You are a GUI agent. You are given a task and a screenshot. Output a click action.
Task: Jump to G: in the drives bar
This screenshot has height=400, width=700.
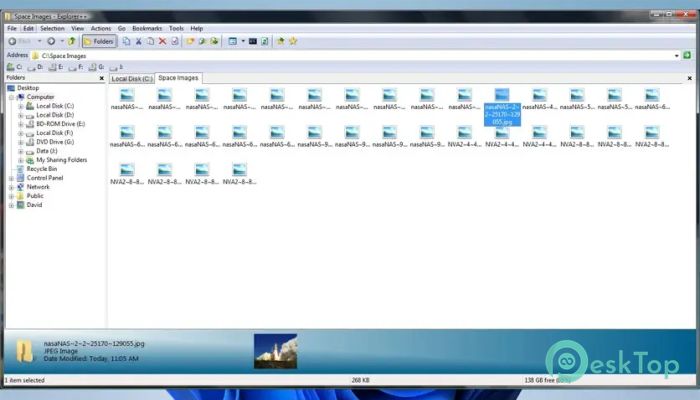point(96,67)
